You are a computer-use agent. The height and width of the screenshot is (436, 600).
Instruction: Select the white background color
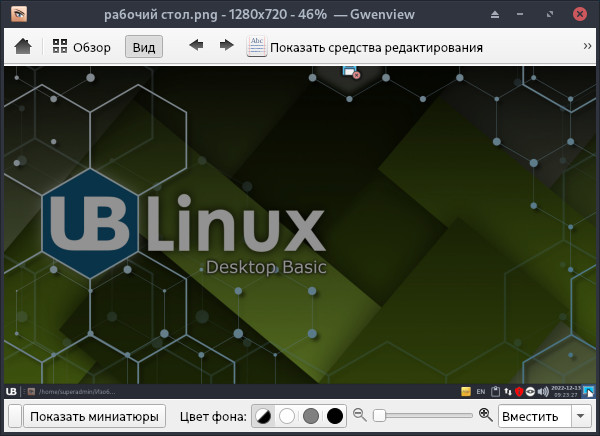287,416
